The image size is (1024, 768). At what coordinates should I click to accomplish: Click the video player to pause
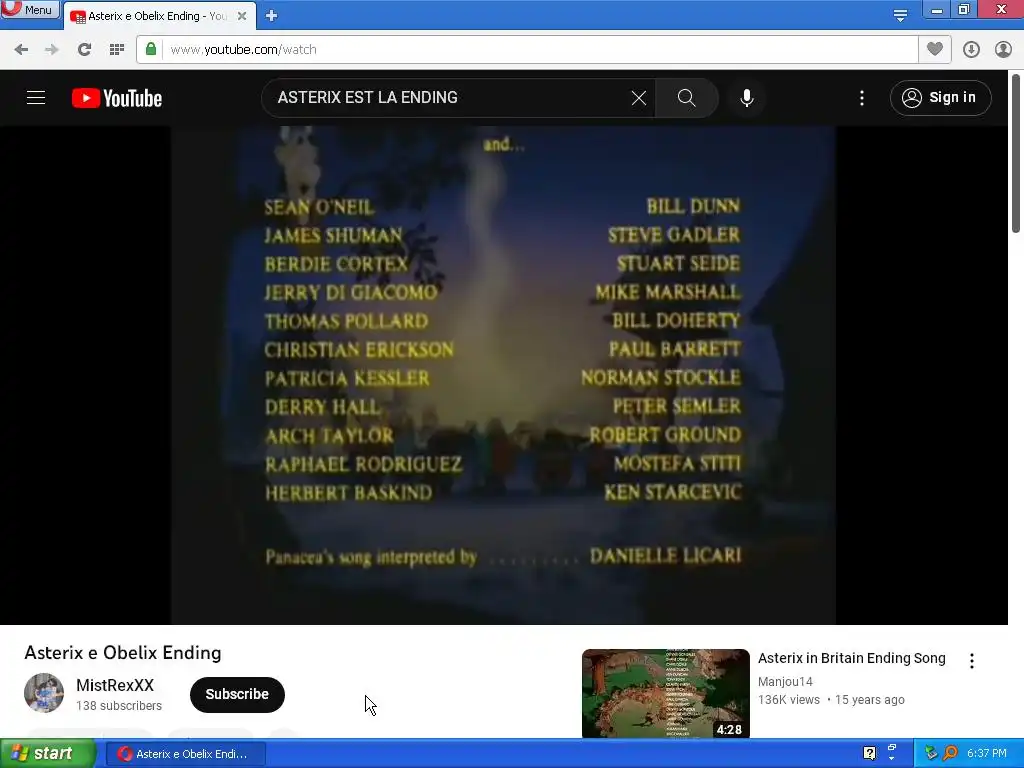(504, 375)
